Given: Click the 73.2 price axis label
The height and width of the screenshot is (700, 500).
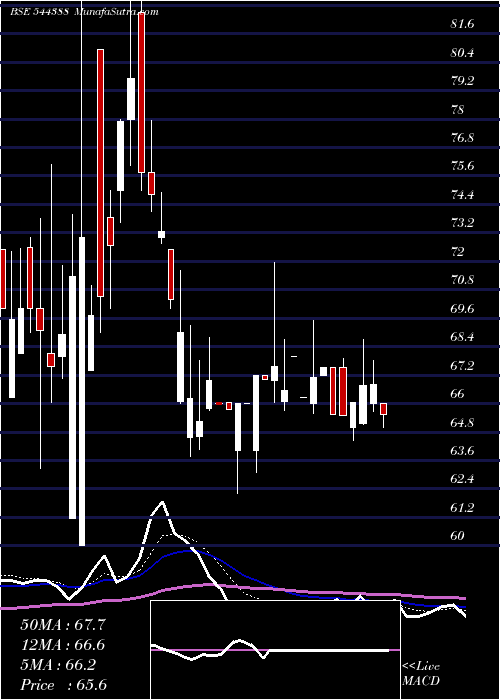Looking at the screenshot, I should point(462,223).
